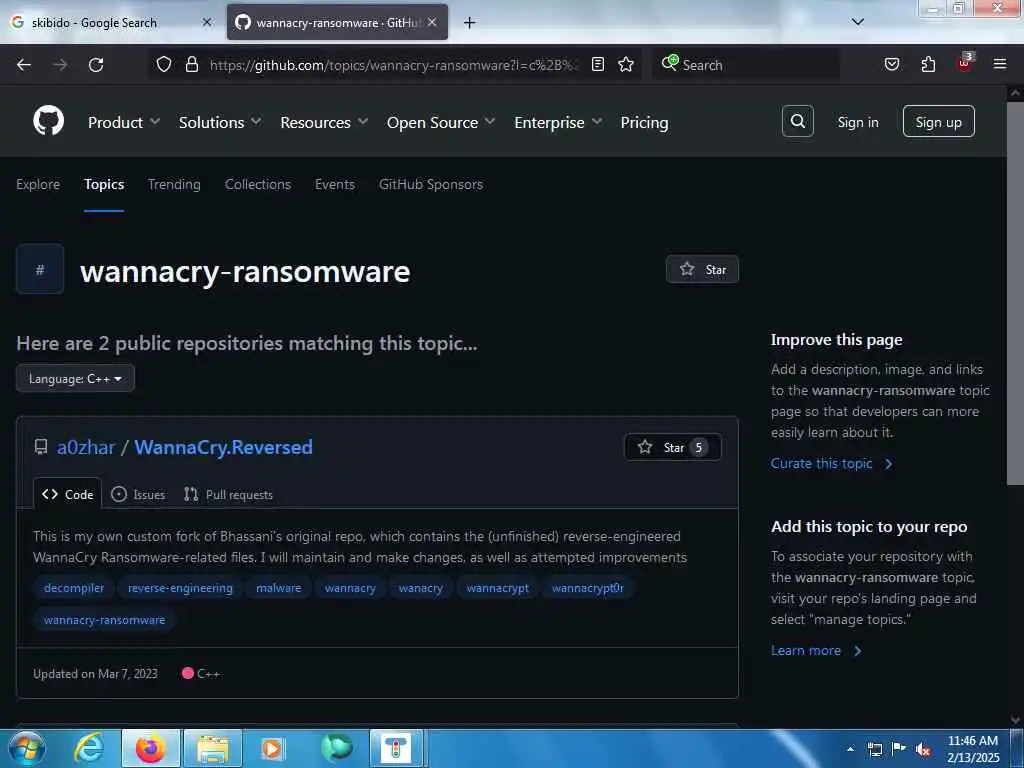The width and height of the screenshot is (1024, 768).
Task: Reload the page with the refresh icon
Action: click(96, 65)
